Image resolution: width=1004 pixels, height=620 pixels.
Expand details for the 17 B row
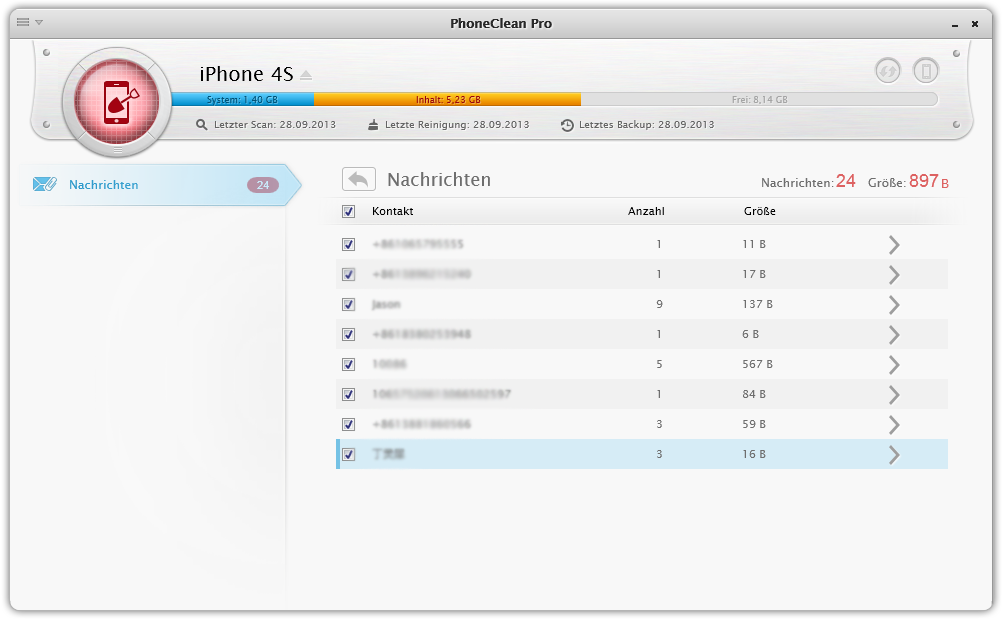[x=895, y=275]
